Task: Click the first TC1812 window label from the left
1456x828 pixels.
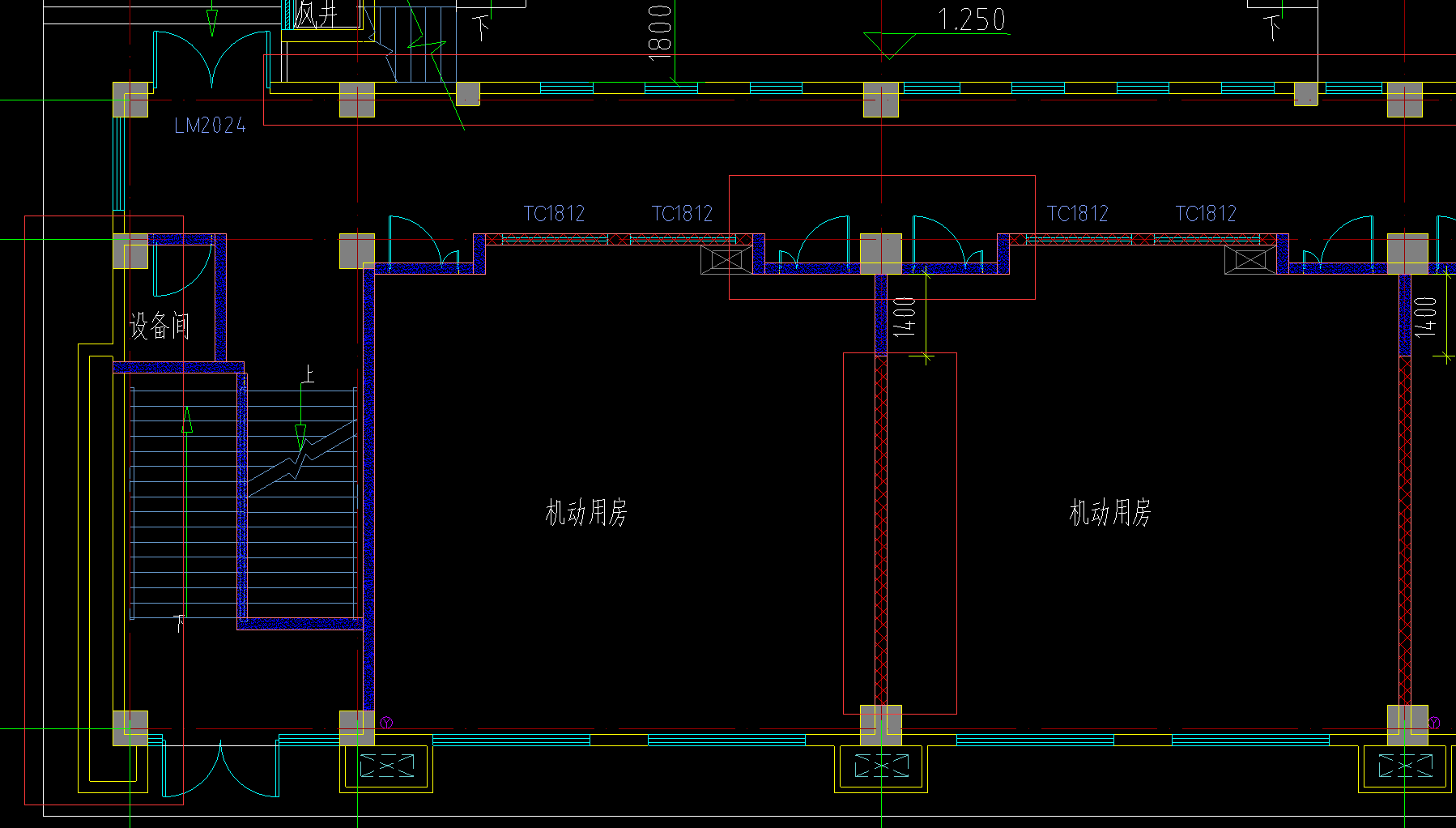Action: coord(554,213)
